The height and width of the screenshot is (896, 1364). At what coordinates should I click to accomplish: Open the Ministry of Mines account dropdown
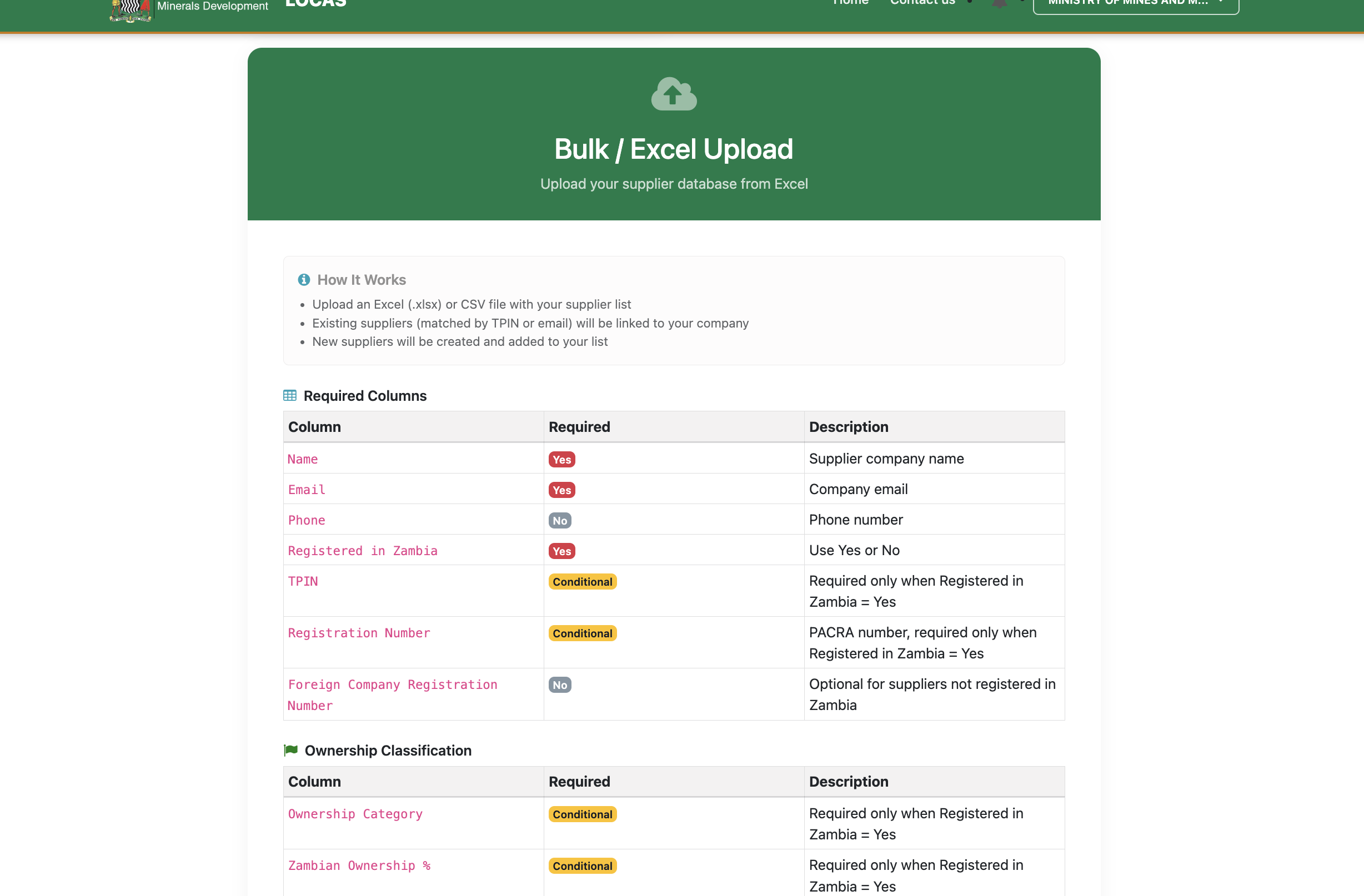point(1136,4)
